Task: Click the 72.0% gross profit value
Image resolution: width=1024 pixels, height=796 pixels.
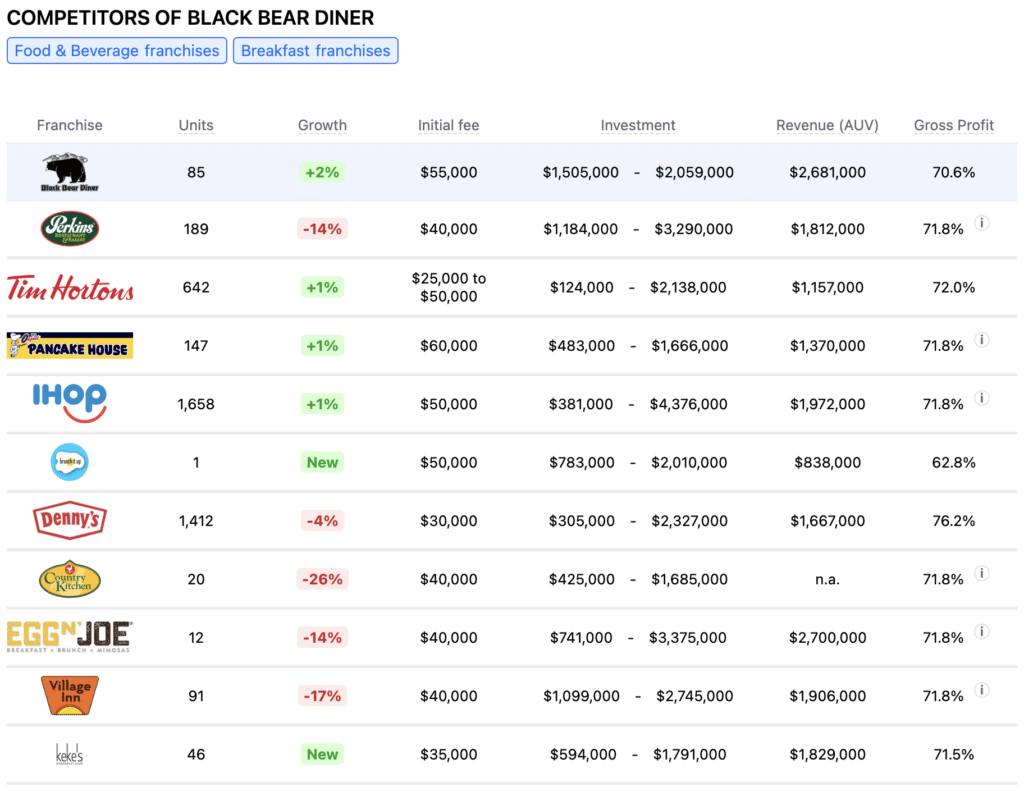Action: [953, 287]
